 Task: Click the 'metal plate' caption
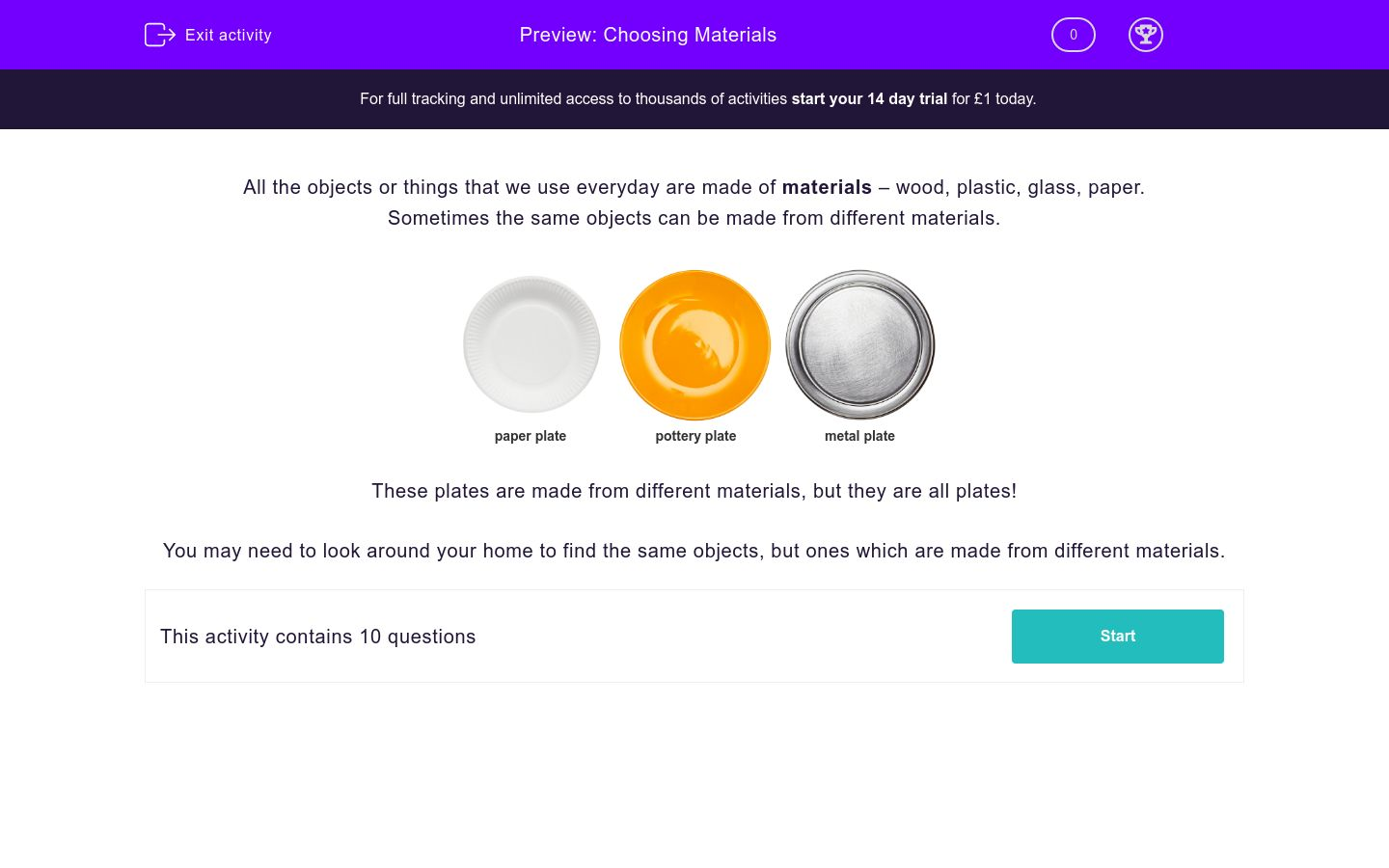click(x=859, y=436)
